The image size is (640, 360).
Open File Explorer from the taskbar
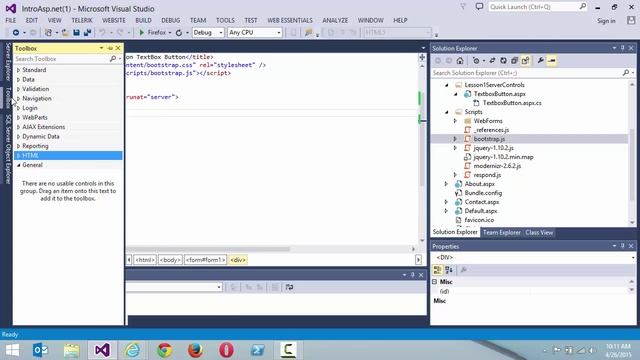point(71,350)
